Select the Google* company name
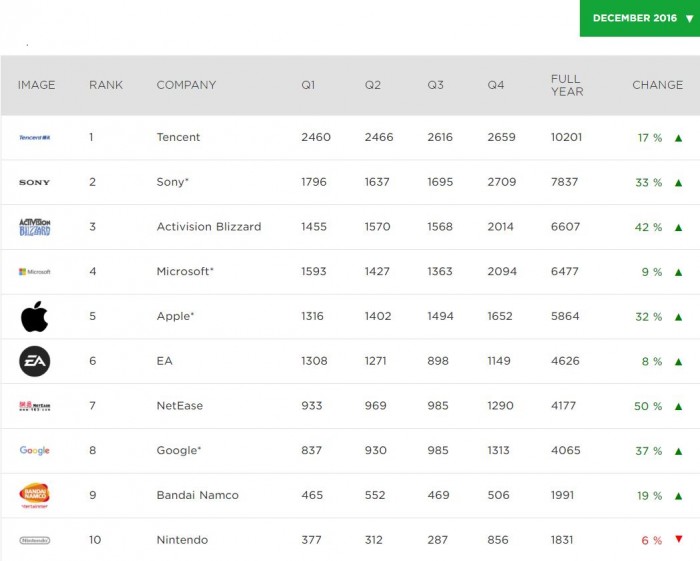 click(x=179, y=450)
